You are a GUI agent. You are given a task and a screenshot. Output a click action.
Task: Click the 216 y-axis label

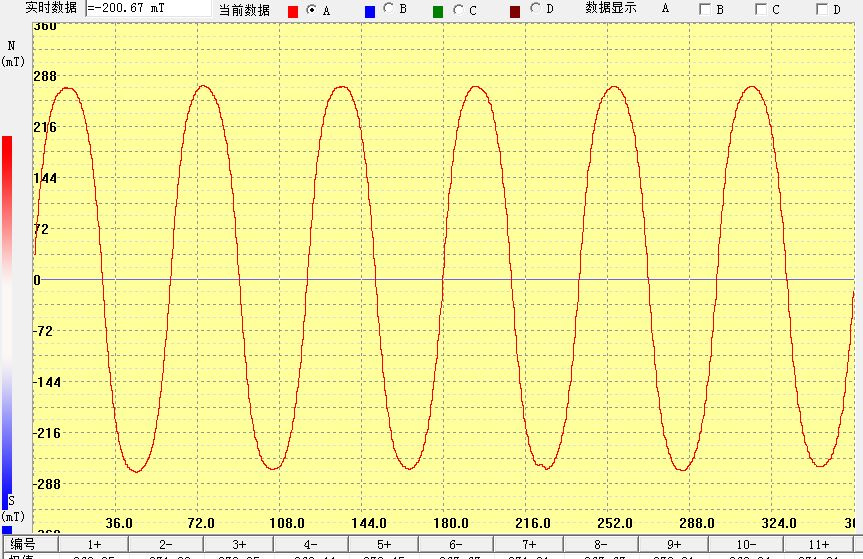coord(45,127)
